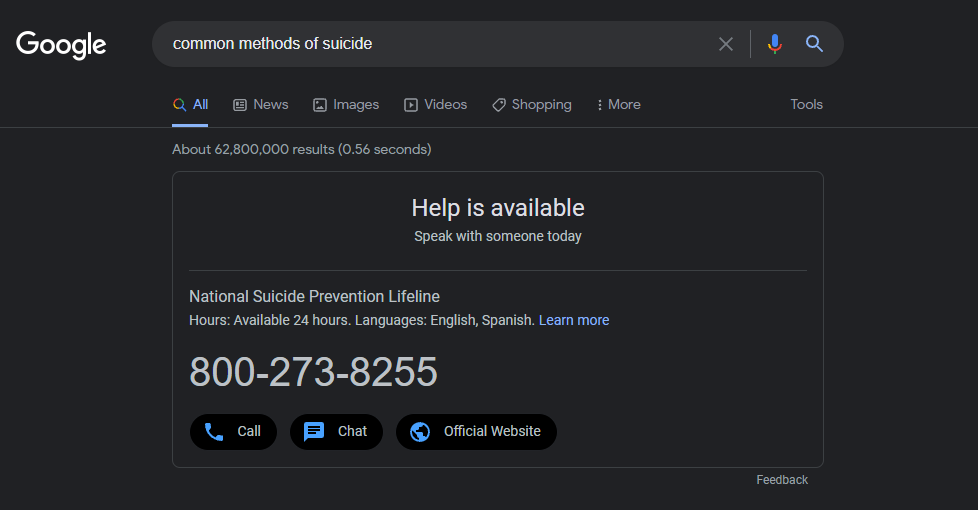
Task: Start voice search with the microphone icon
Action: click(x=775, y=44)
